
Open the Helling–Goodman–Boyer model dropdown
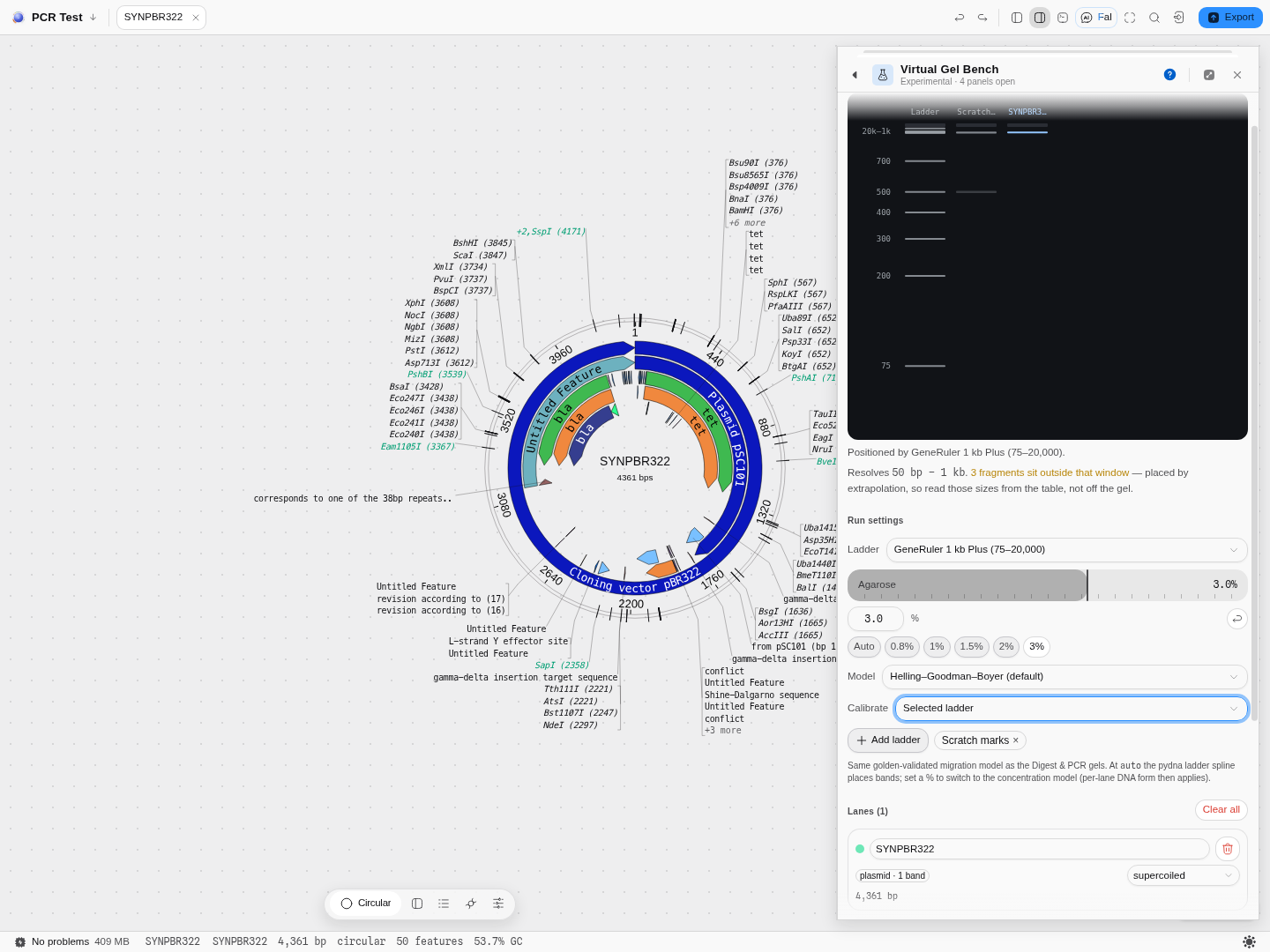pyautogui.click(x=1065, y=677)
